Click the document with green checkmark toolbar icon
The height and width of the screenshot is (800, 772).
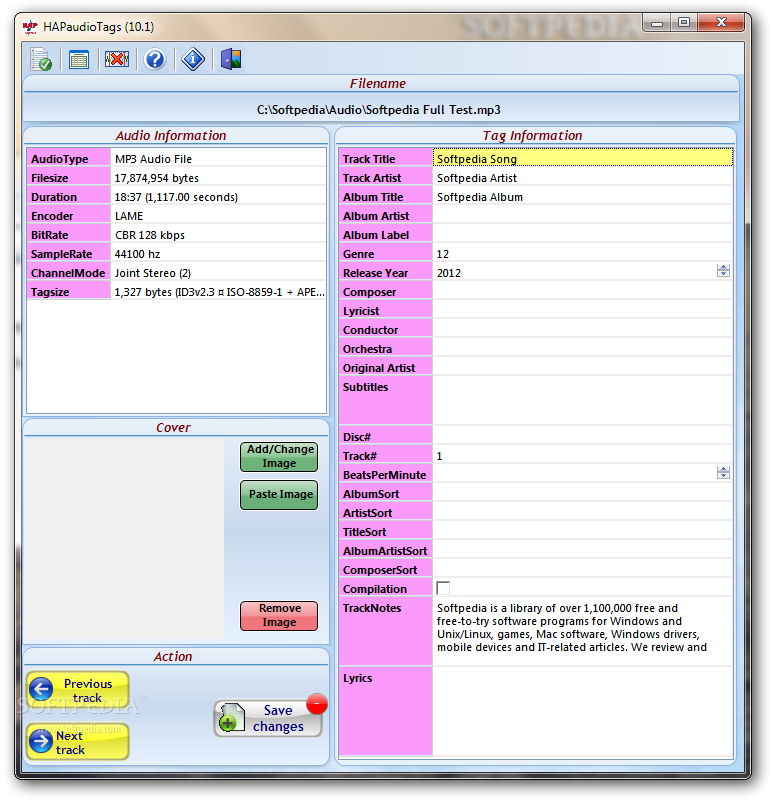pos(41,59)
